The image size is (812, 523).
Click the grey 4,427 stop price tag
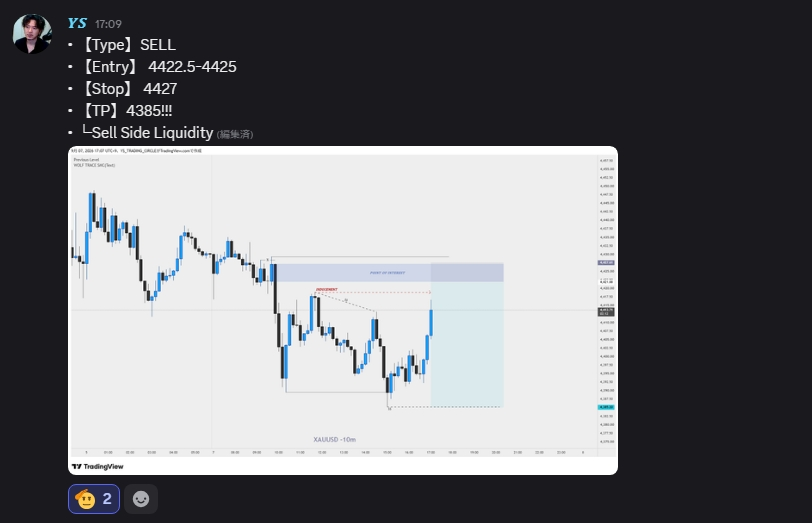pyautogui.click(x=606, y=263)
